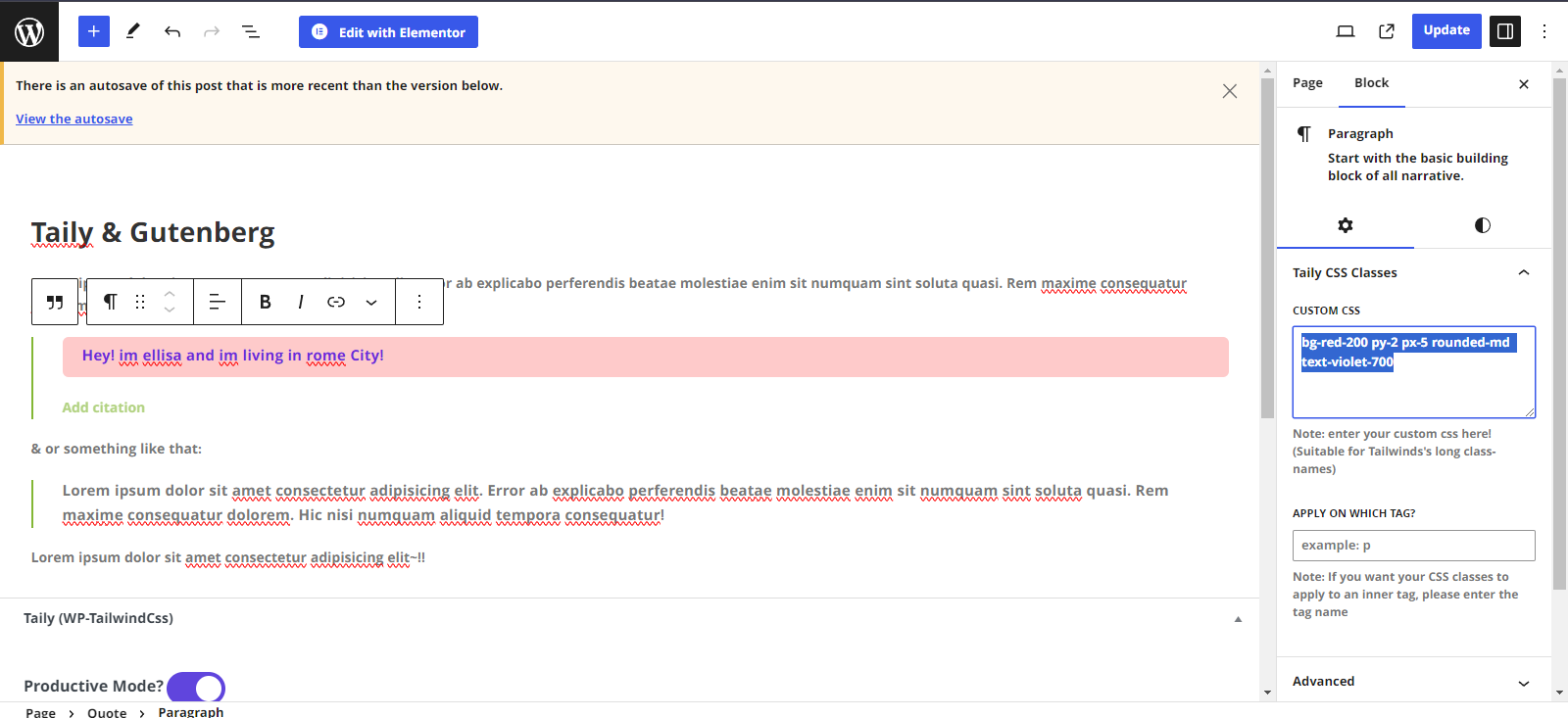Insert a link on selected text

pyautogui.click(x=336, y=302)
